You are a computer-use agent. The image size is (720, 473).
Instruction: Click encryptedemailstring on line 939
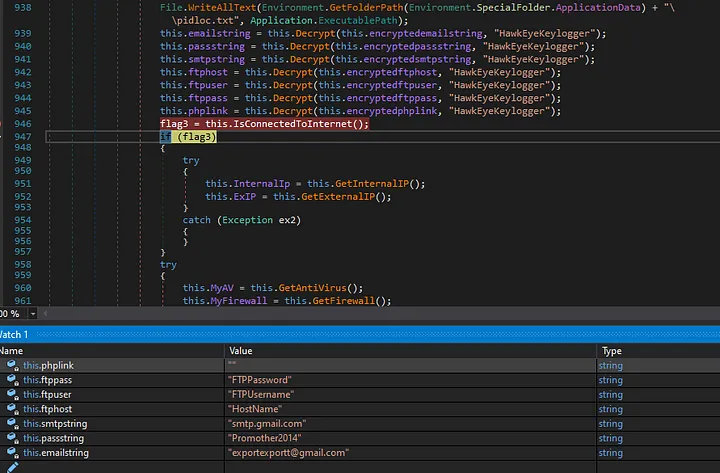[x=426, y=34]
